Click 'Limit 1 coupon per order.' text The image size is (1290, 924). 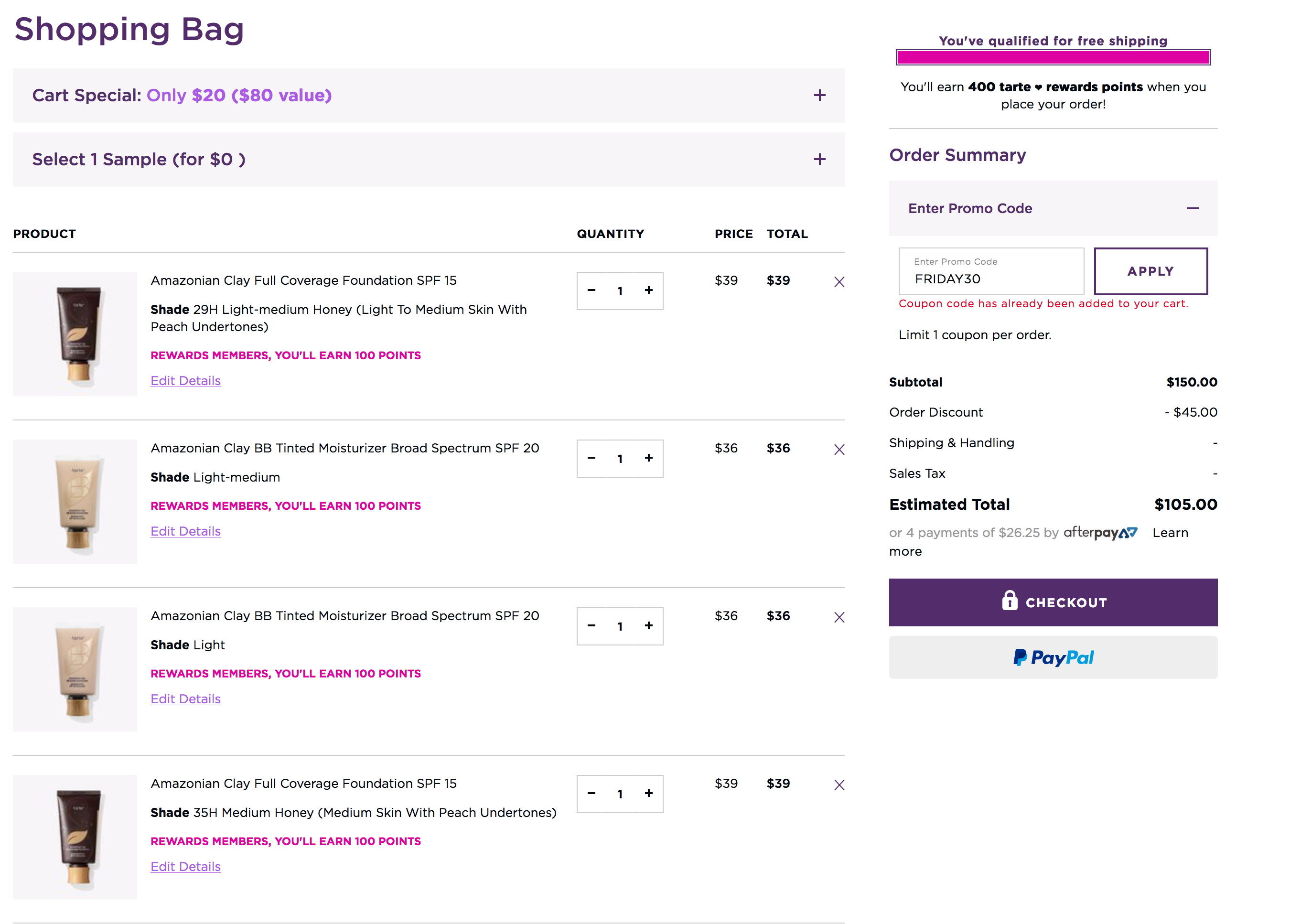[x=975, y=335]
